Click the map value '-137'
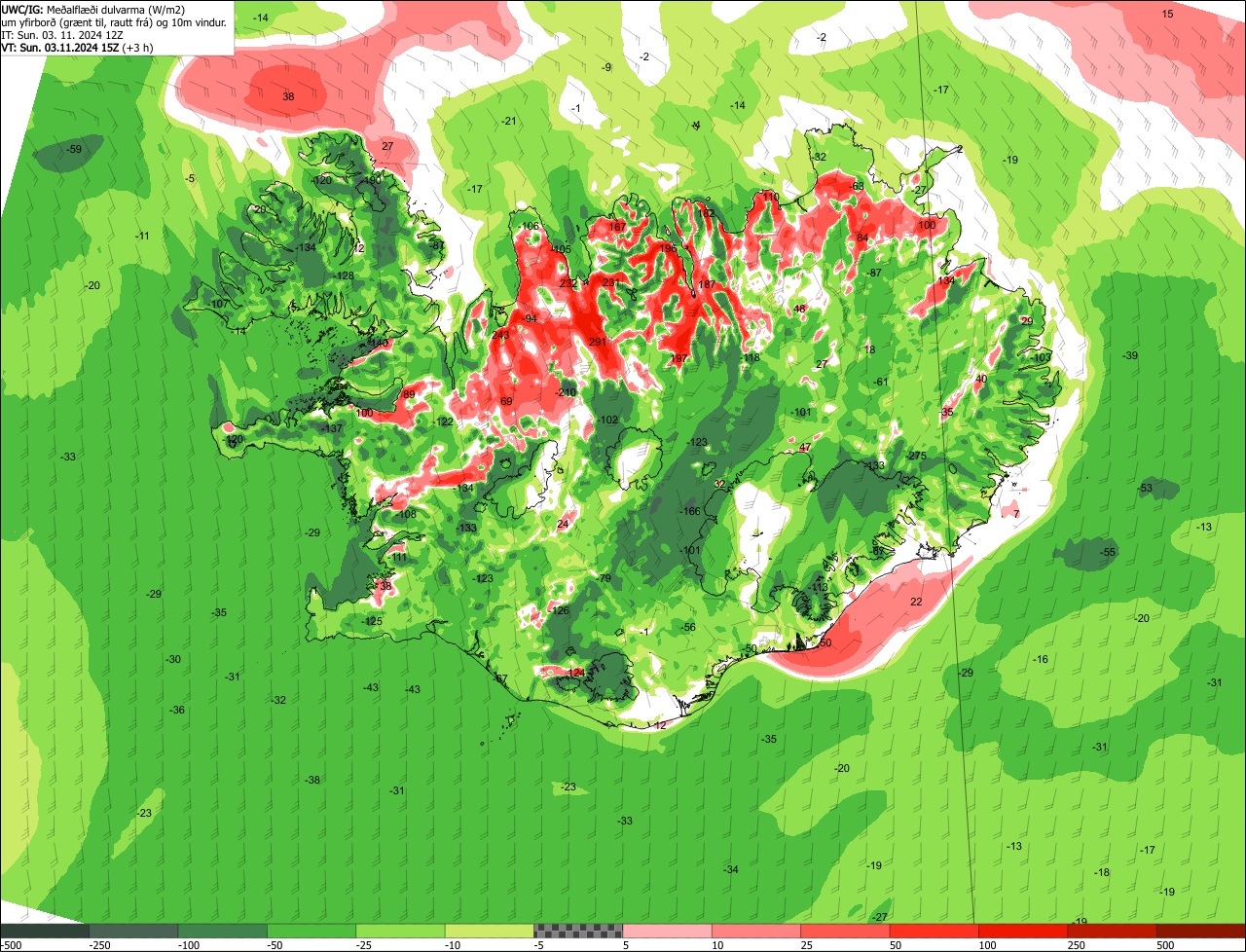 [332, 428]
